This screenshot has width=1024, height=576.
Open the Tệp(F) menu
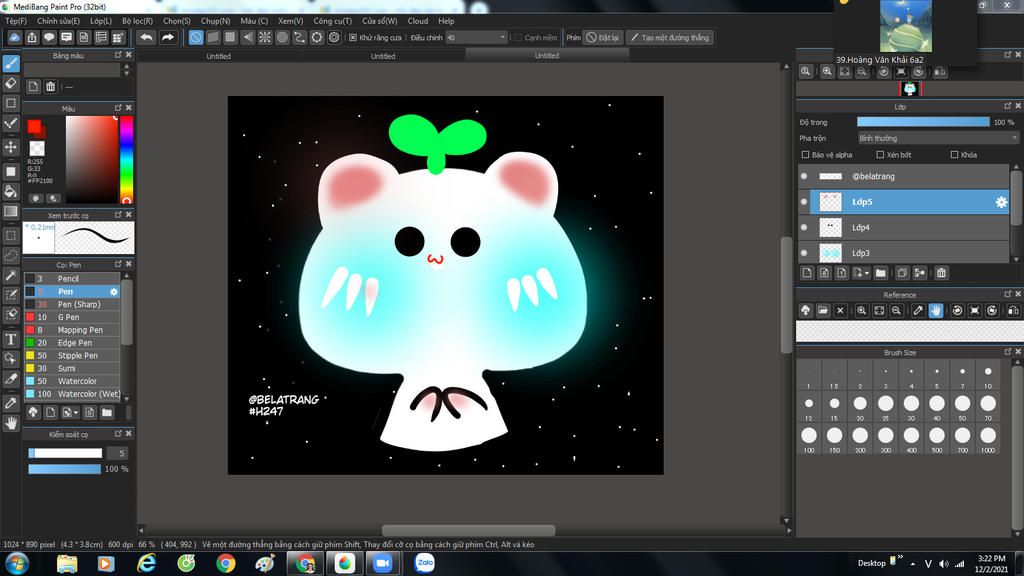[16, 21]
